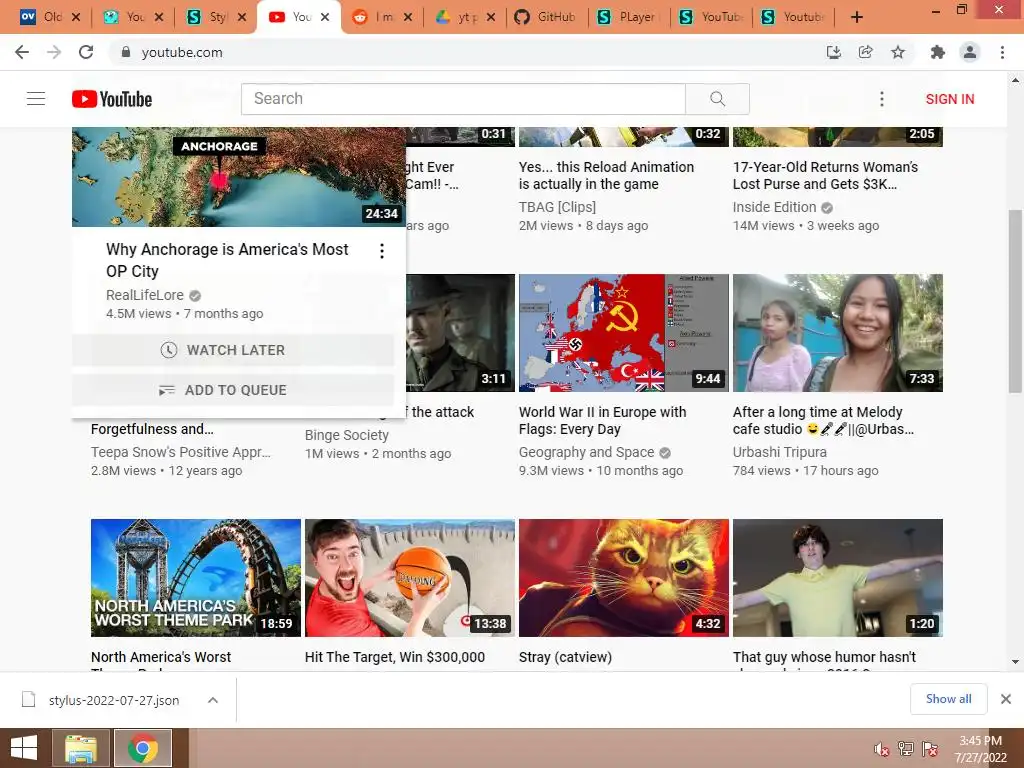Click the page's vertical scrollbar thumb
Image resolution: width=1024 pixels, height=768 pixels.
pyautogui.click(x=1015, y=300)
